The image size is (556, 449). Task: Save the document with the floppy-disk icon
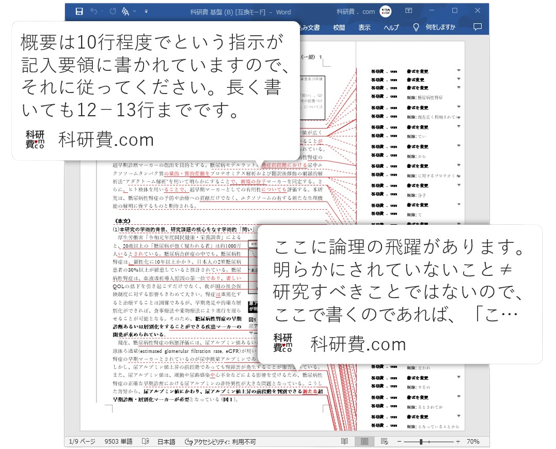pyautogui.click(x=79, y=12)
